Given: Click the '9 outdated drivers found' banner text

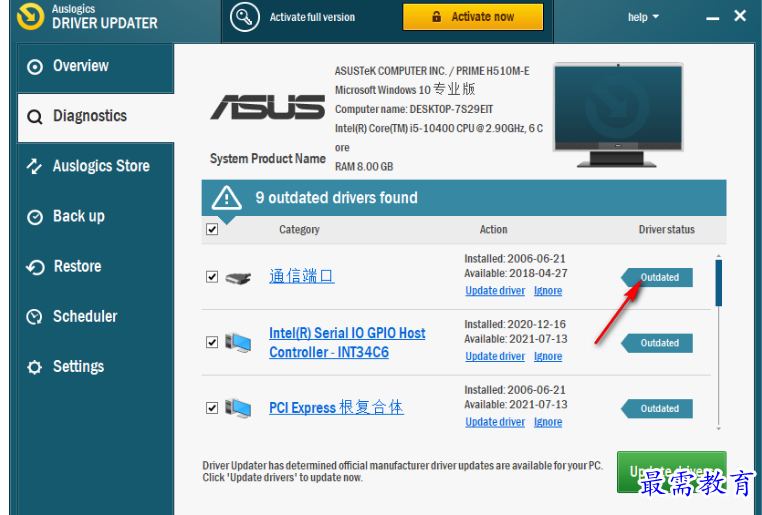Looking at the screenshot, I should coord(336,198).
